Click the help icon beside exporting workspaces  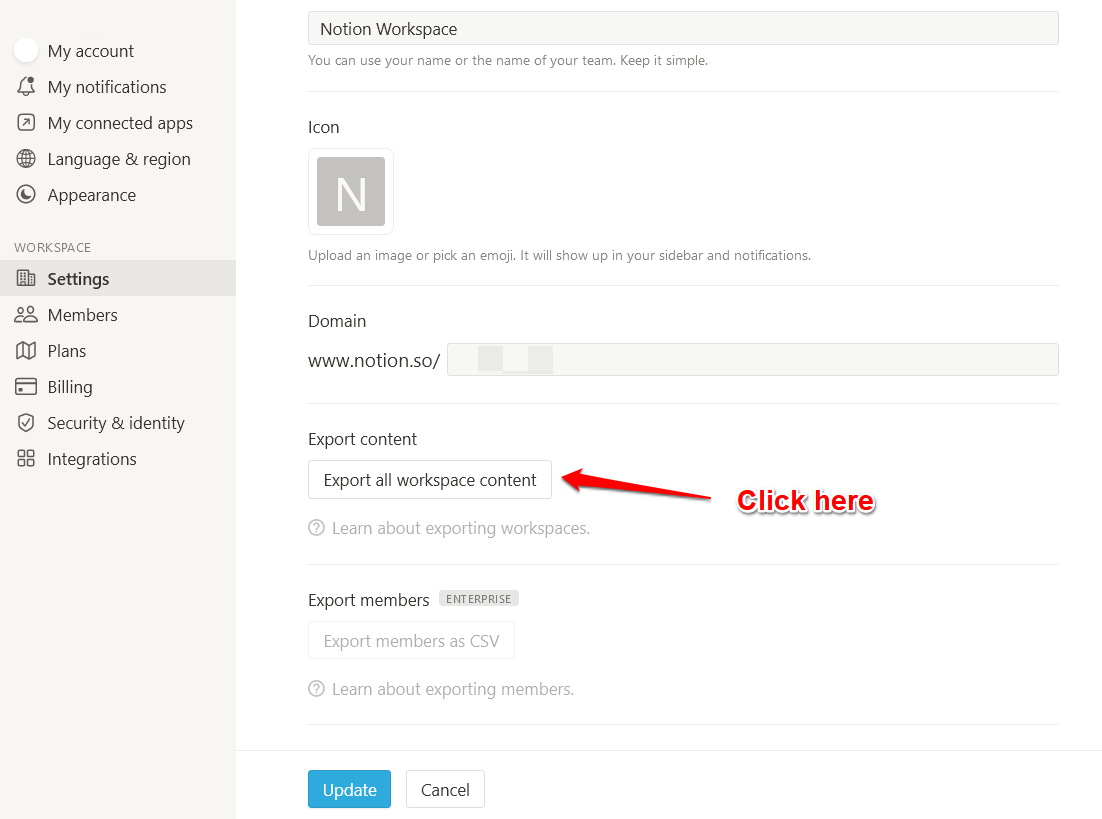(316, 527)
